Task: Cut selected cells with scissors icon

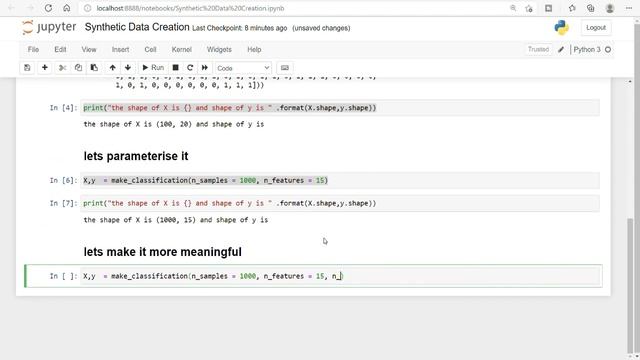Action: point(62,68)
